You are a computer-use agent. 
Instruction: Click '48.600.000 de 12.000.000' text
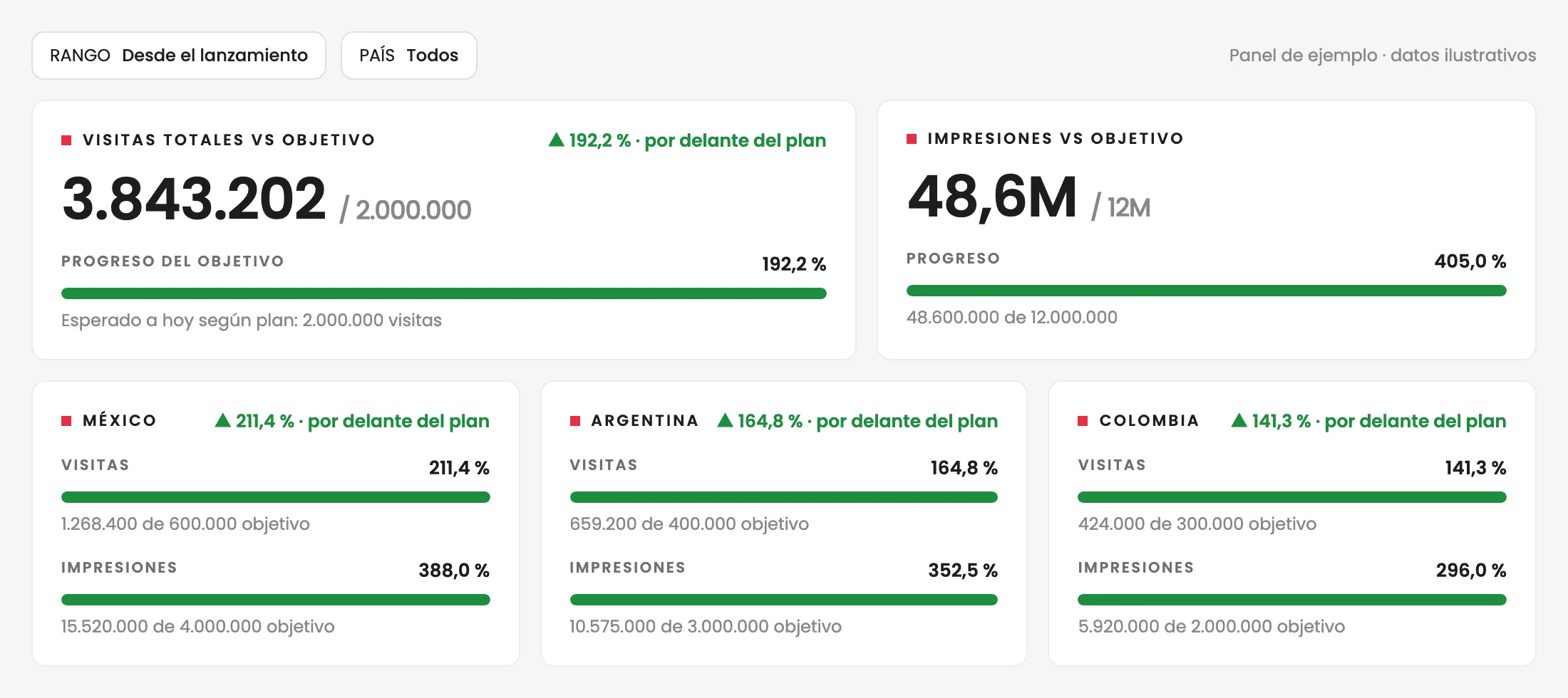(1012, 318)
